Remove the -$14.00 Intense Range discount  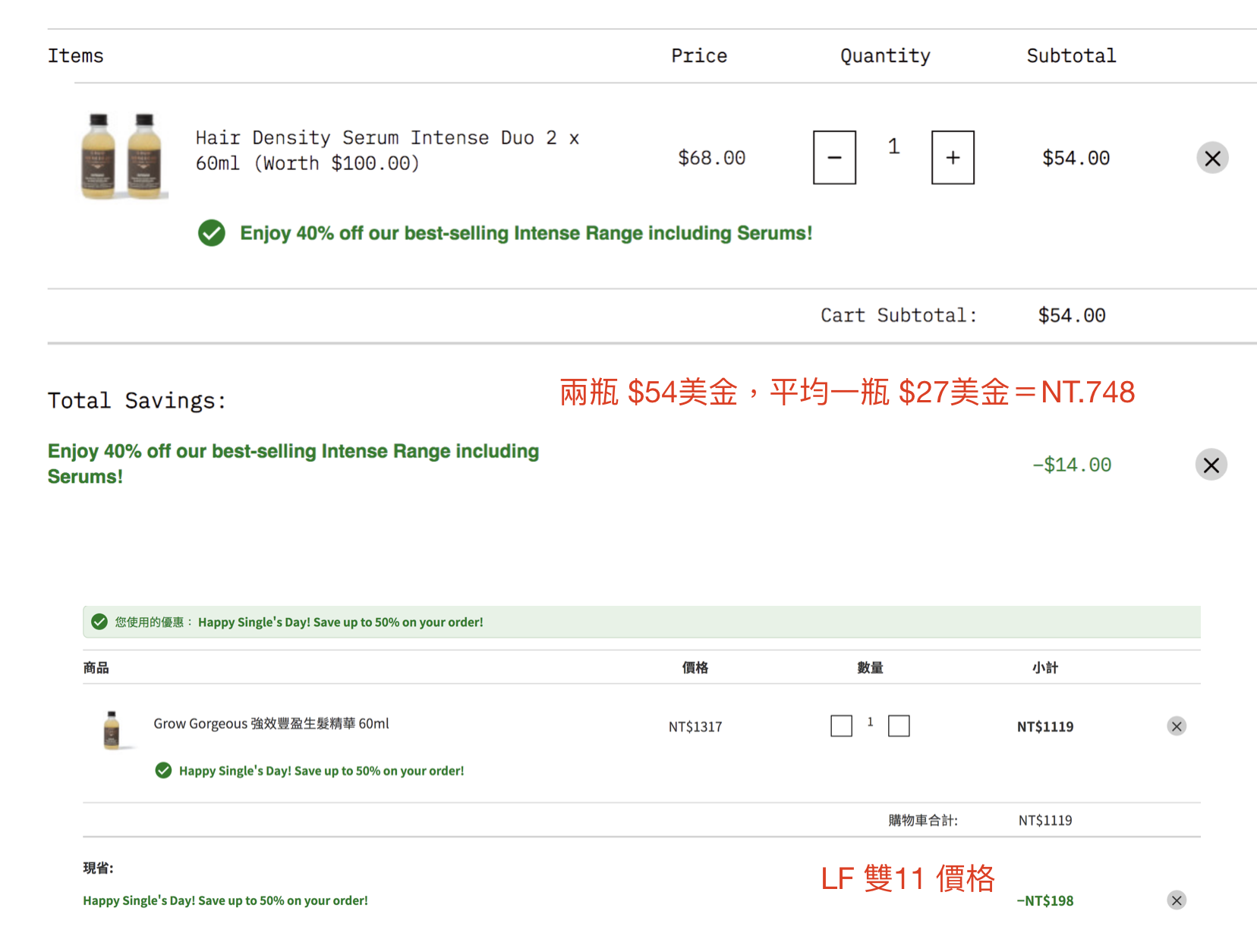click(x=1211, y=465)
